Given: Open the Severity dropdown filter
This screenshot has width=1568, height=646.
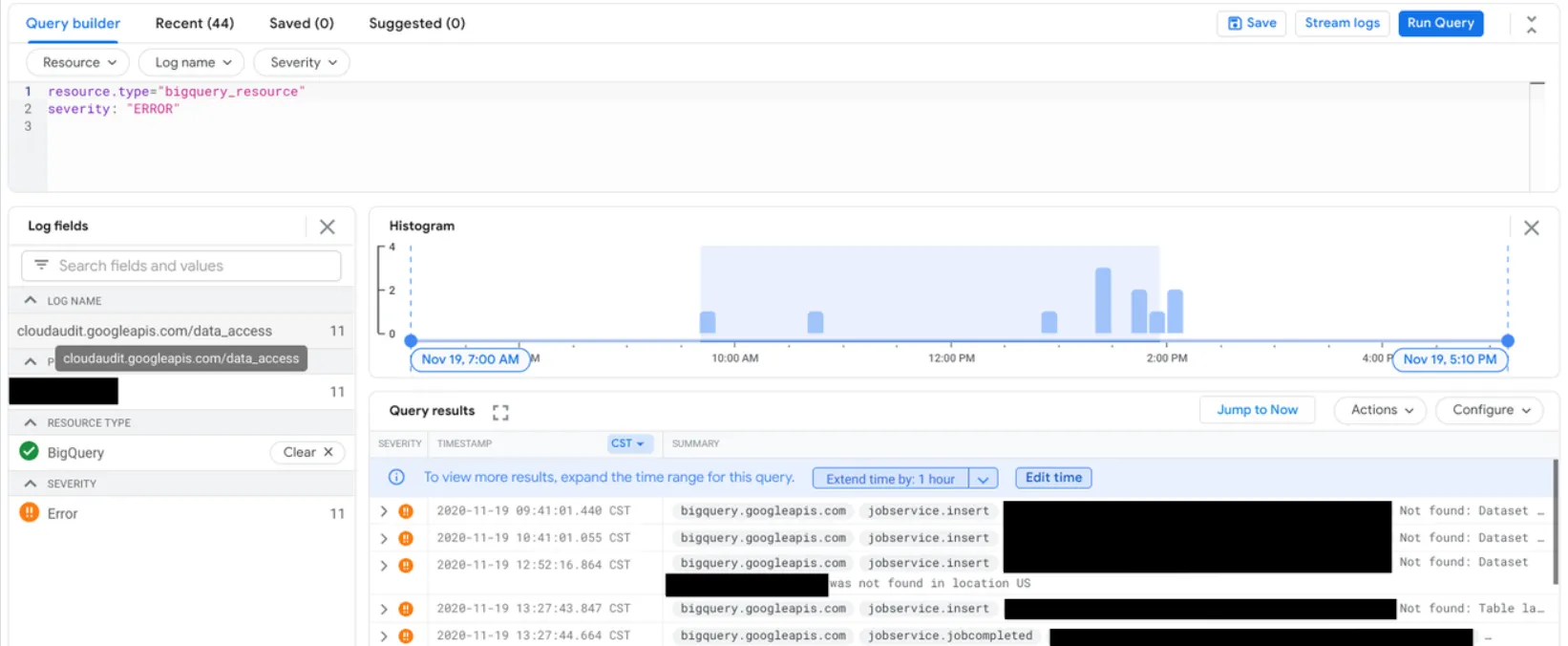Looking at the screenshot, I should [302, 62].
